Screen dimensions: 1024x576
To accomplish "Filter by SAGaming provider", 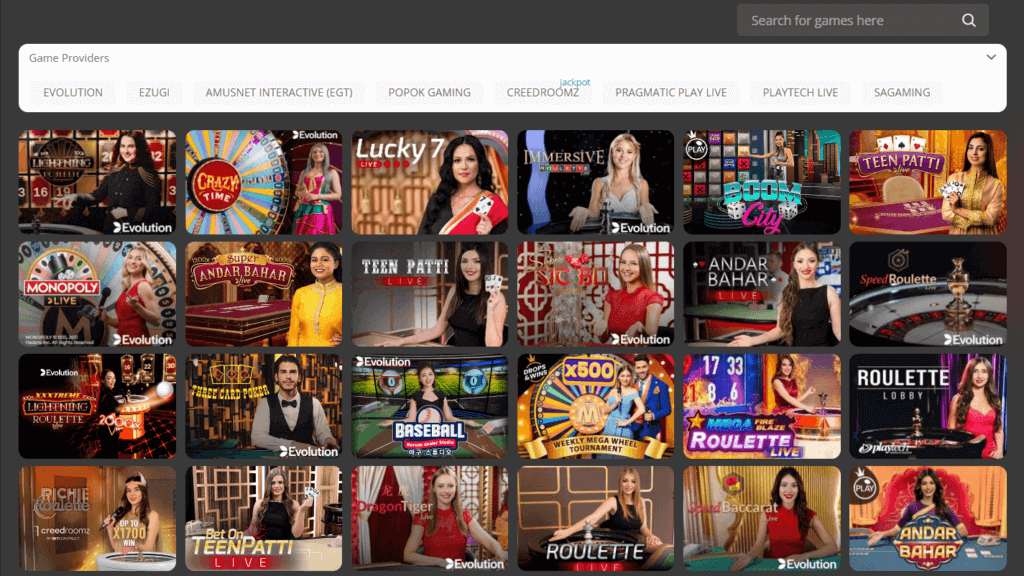I will tap(902, 93).
